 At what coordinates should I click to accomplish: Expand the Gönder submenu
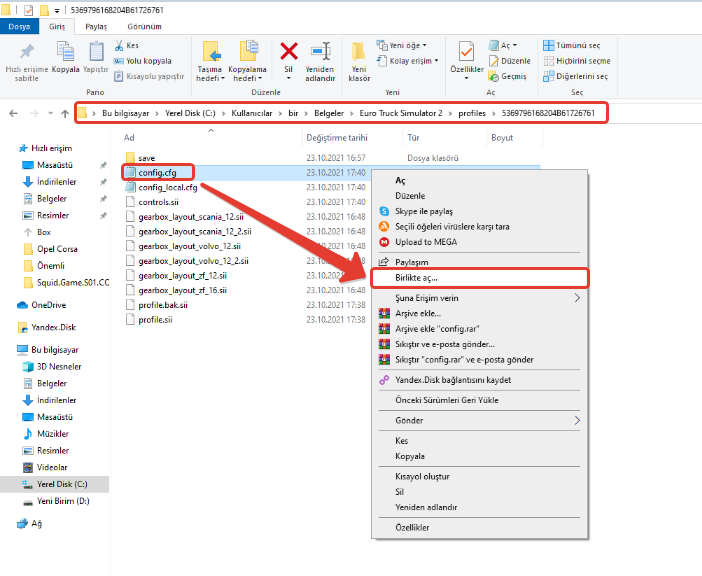pyautogui.click(x=479, y=421)
